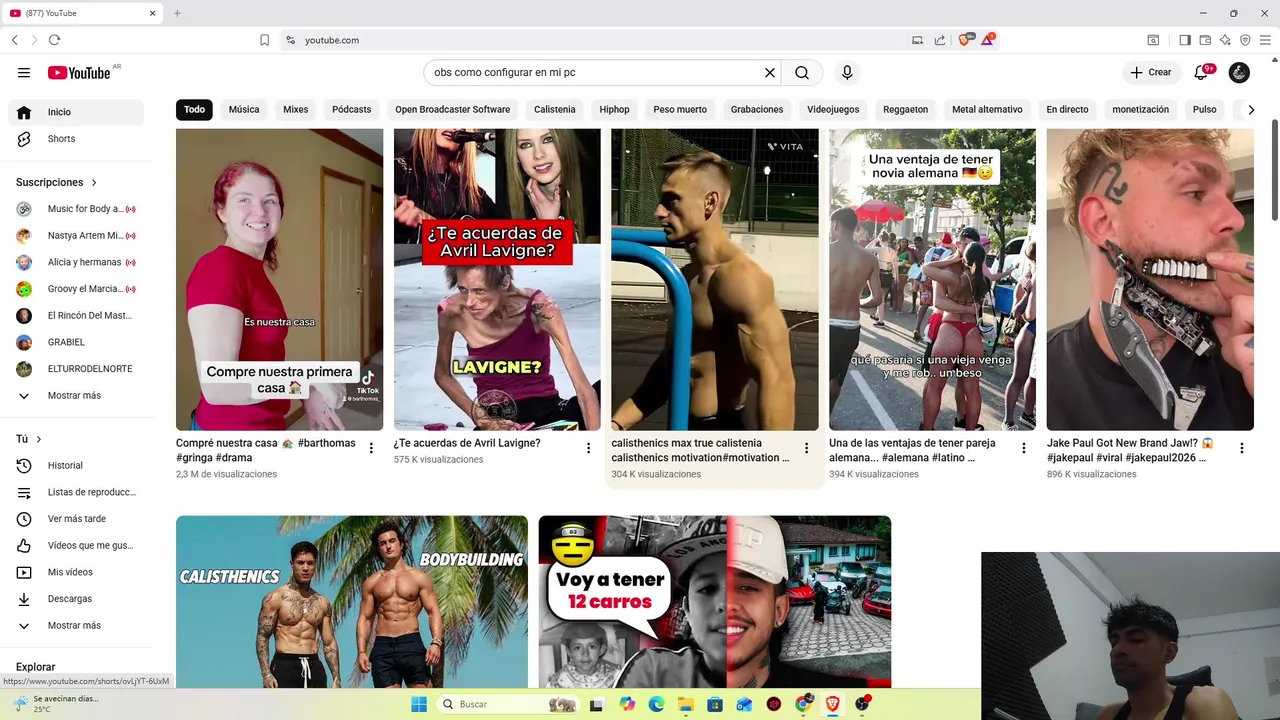Open options for the calisthenics max short
The height and width of the screenshot is (720, 1280).
click(806, 448)
